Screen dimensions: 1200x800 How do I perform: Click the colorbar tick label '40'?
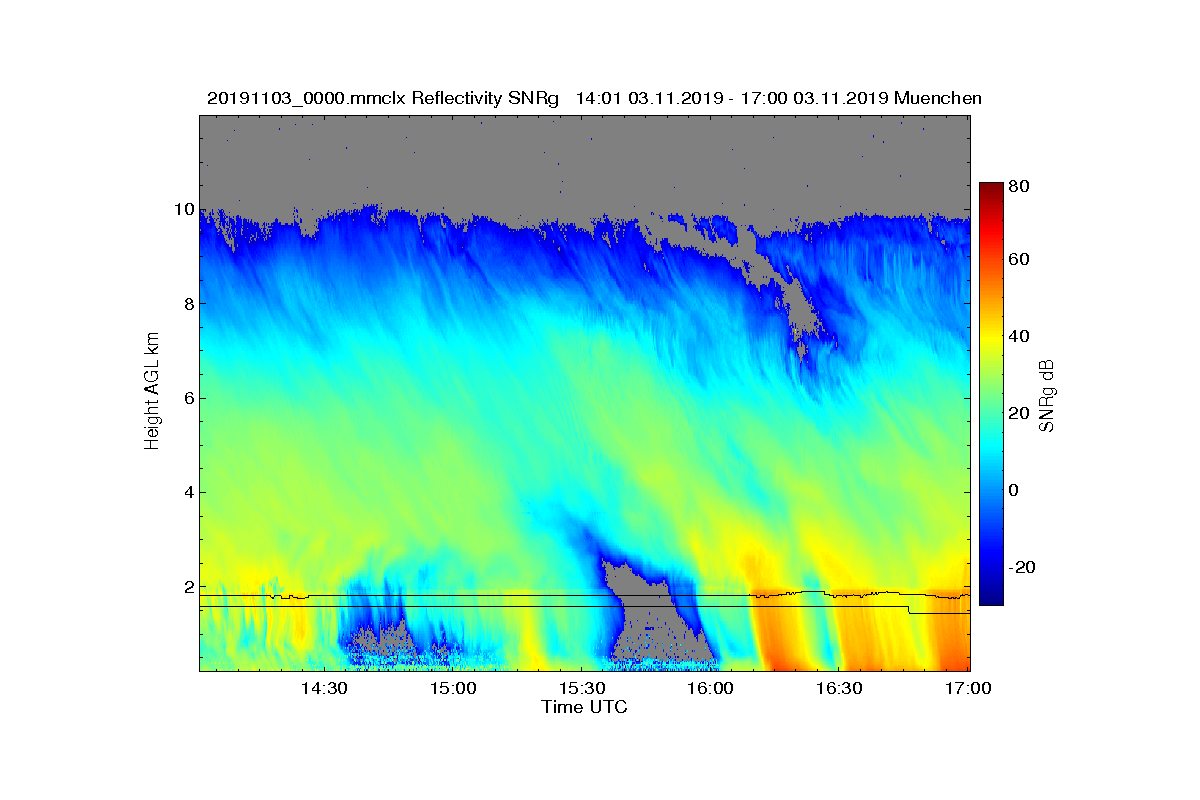click(x=1020, y=337)
